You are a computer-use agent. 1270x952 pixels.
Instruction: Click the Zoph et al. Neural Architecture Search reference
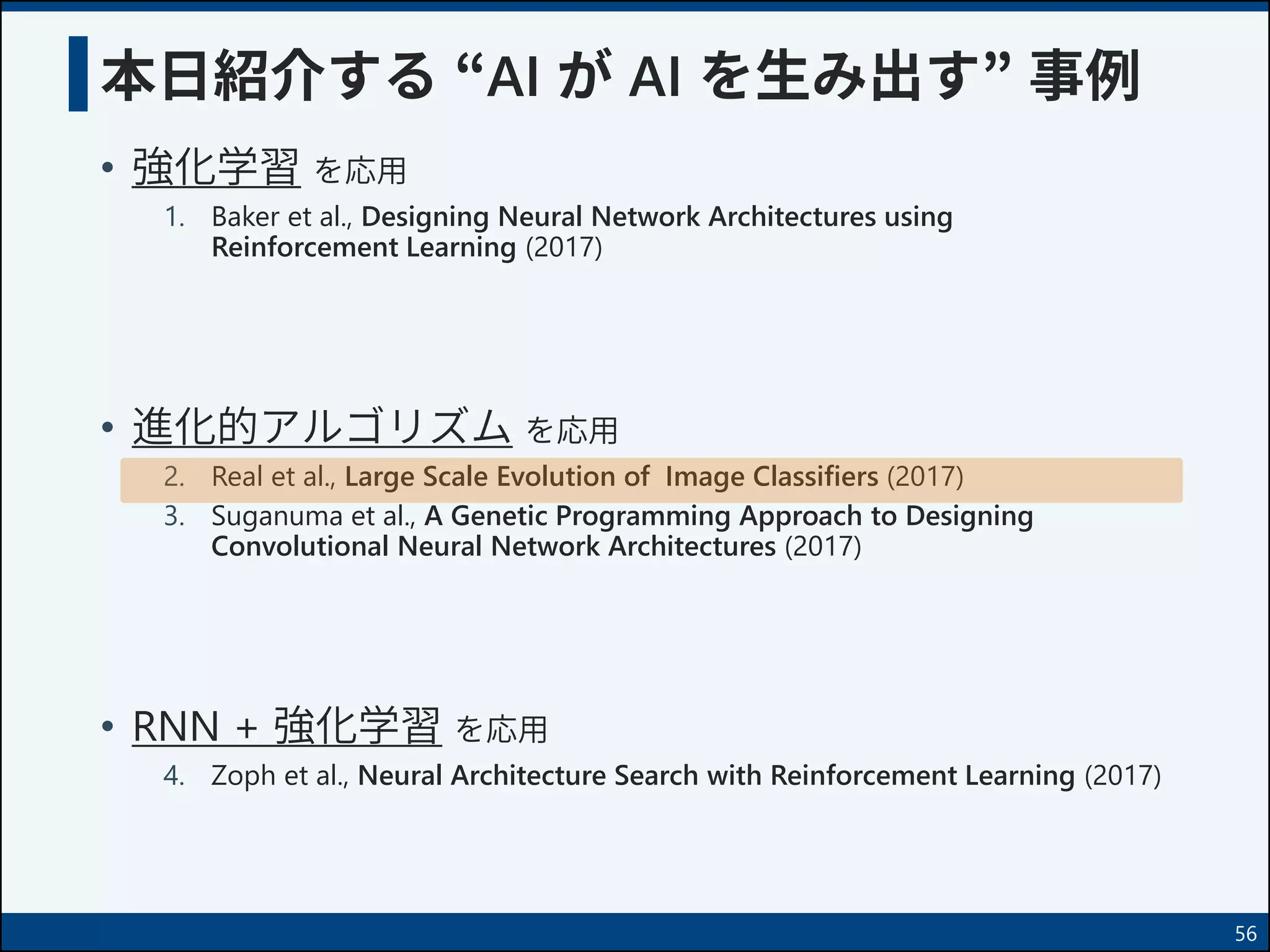[x=685, y=776]
